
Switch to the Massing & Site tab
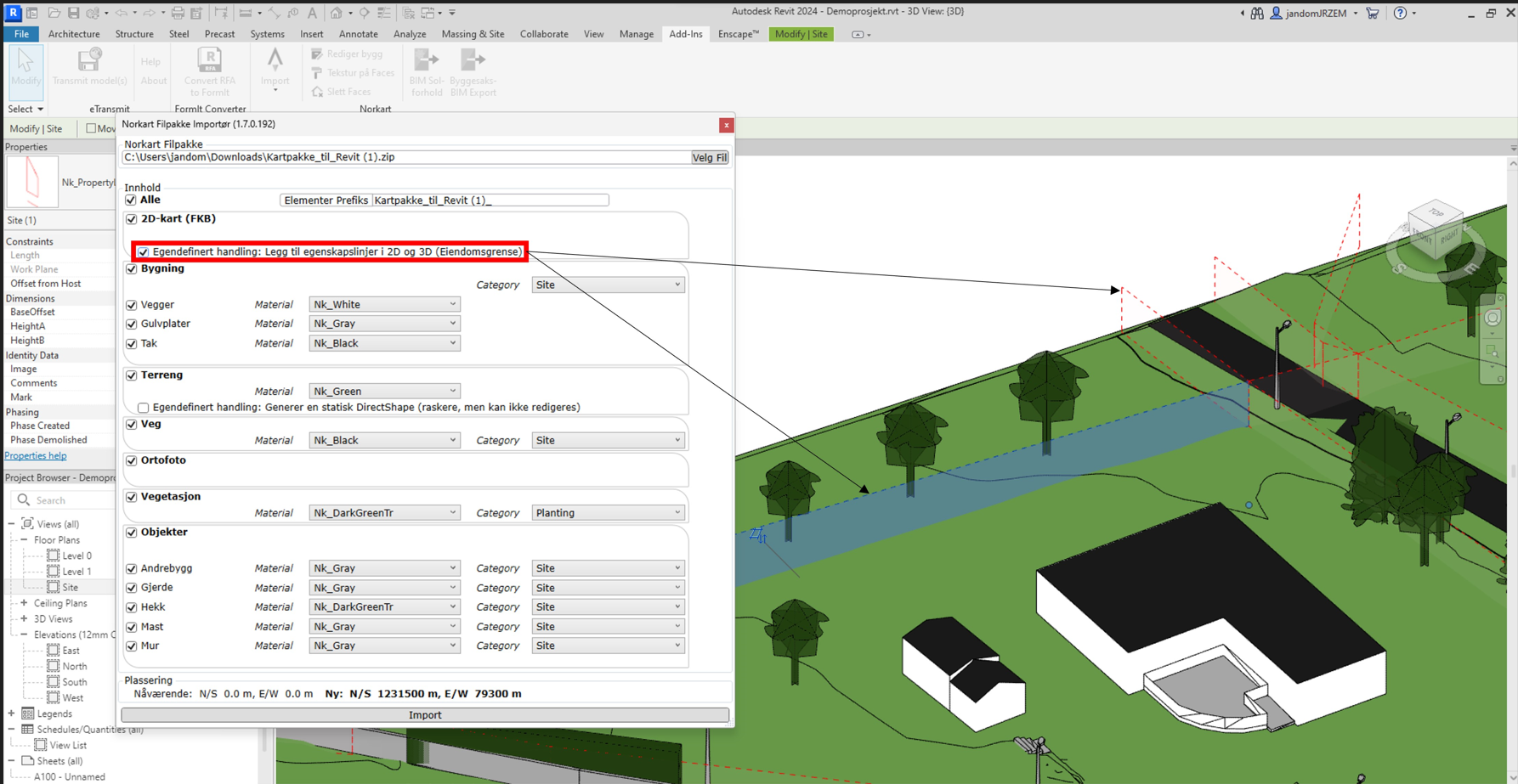point(473,34)
